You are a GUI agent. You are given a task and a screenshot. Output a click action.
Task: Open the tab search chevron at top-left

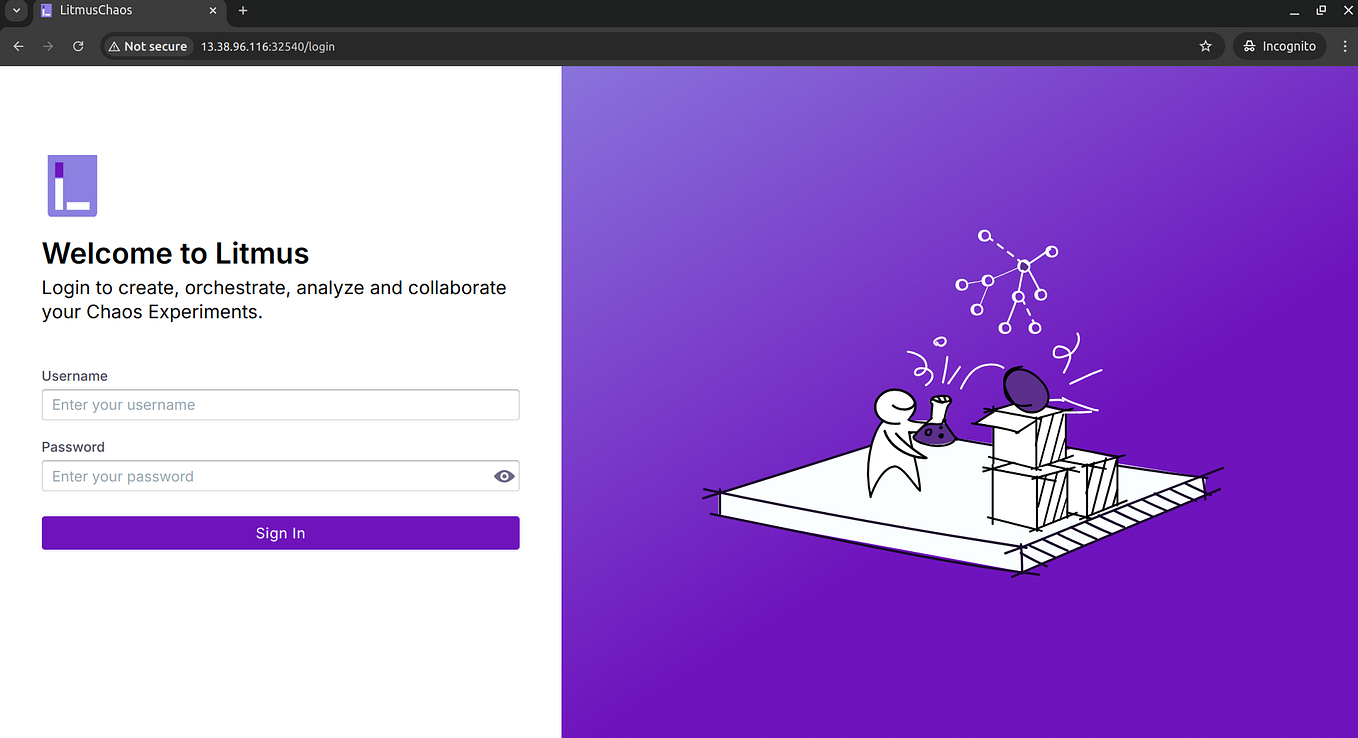(14, 11)
